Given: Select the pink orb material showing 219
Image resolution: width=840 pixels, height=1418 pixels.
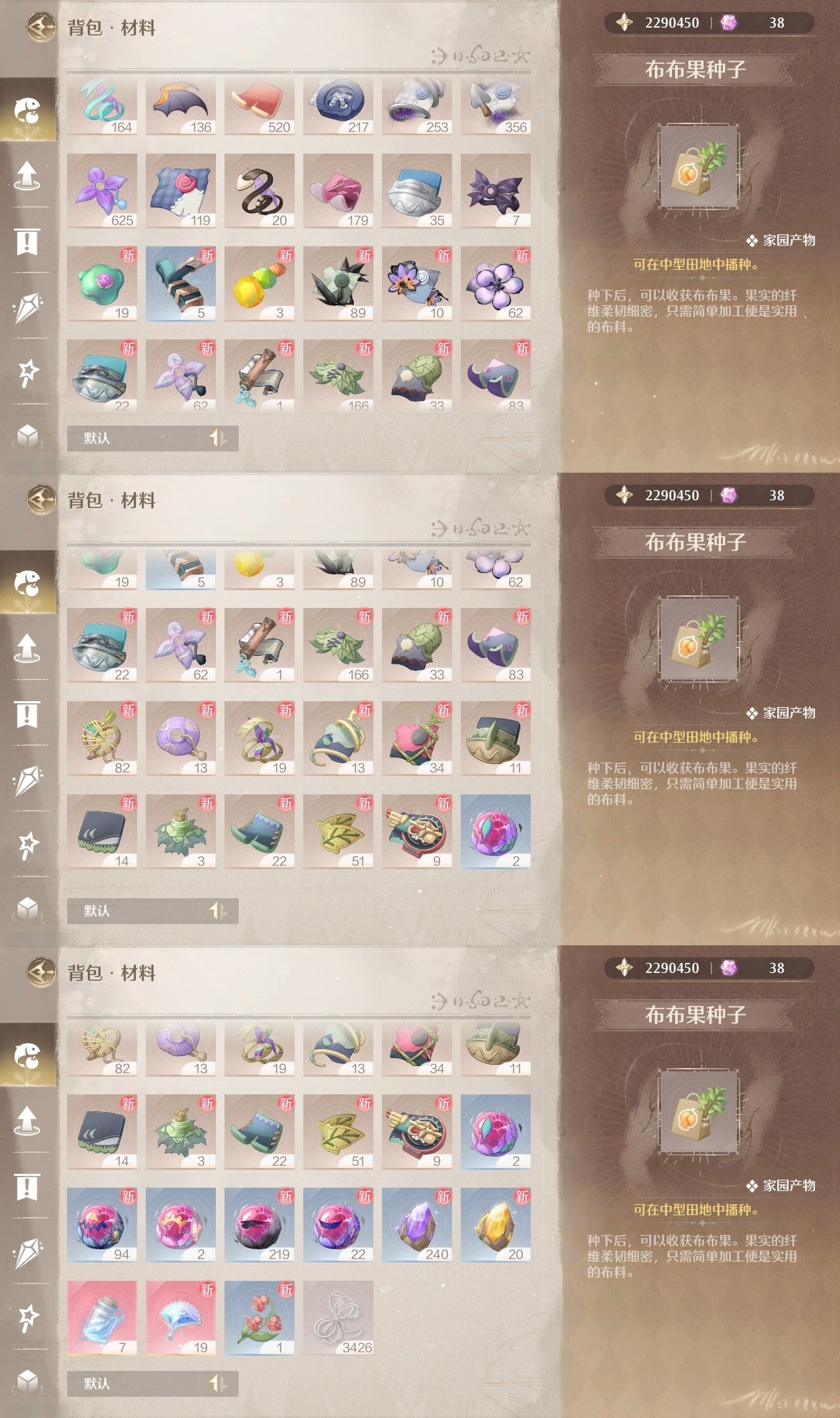Looking at the screenshot, I should pos(259,1225).
